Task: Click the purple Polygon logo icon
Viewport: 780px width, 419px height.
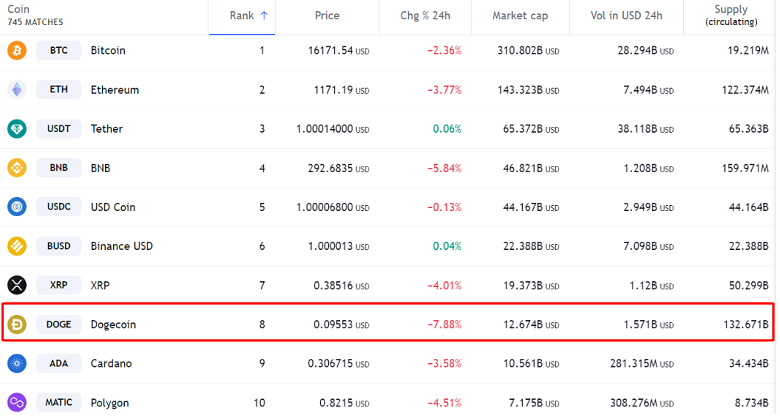Action: tap(16, 402)
